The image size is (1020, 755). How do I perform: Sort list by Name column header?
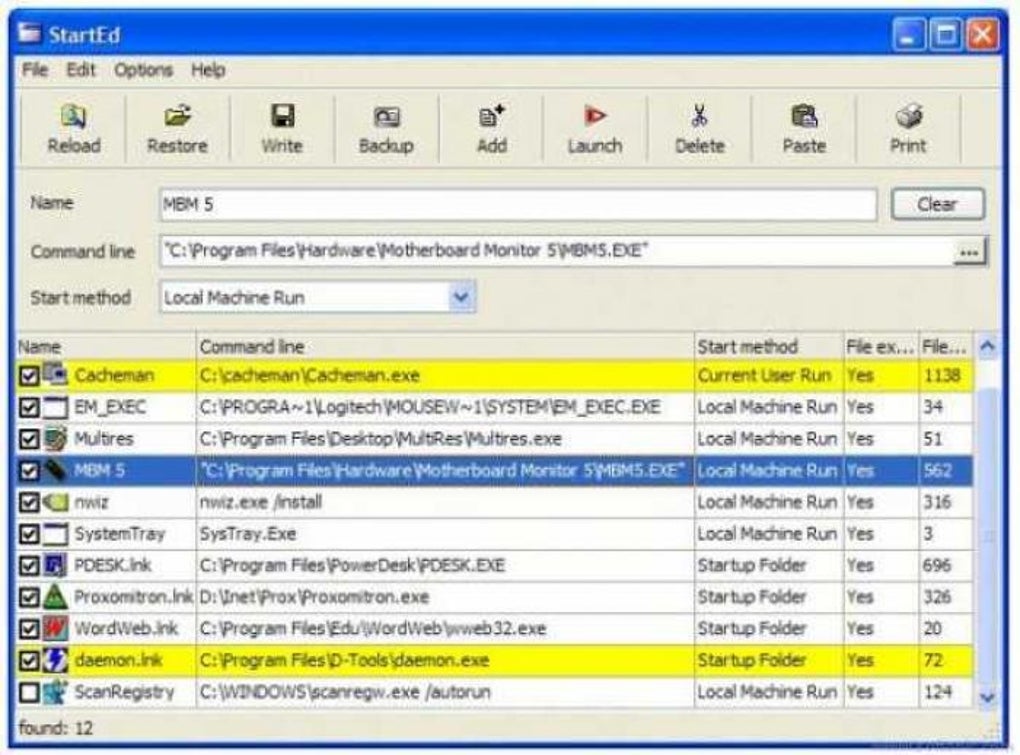click(x=105, y=347)
